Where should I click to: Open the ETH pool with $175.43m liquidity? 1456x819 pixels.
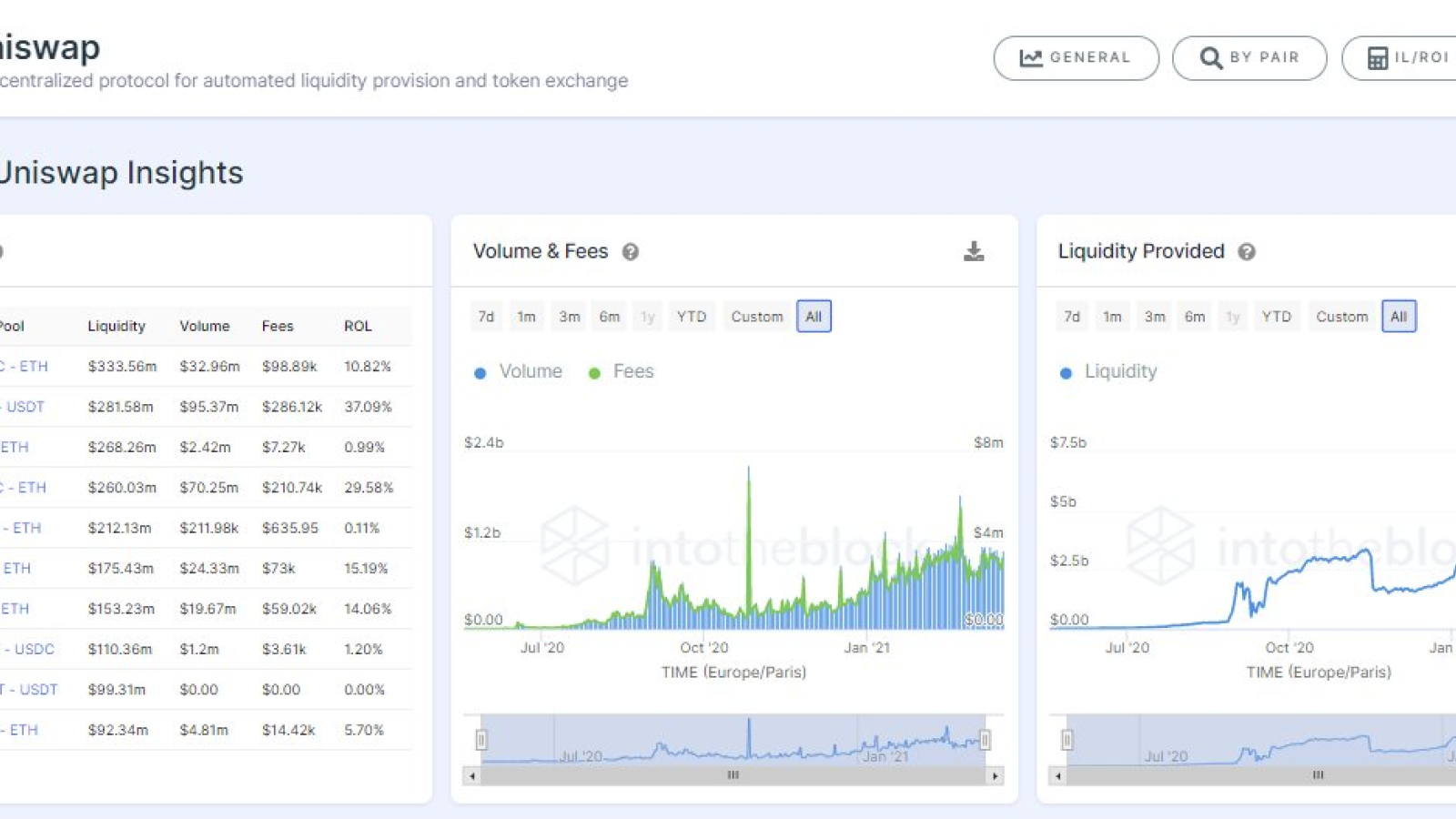(x=15, y=568)
